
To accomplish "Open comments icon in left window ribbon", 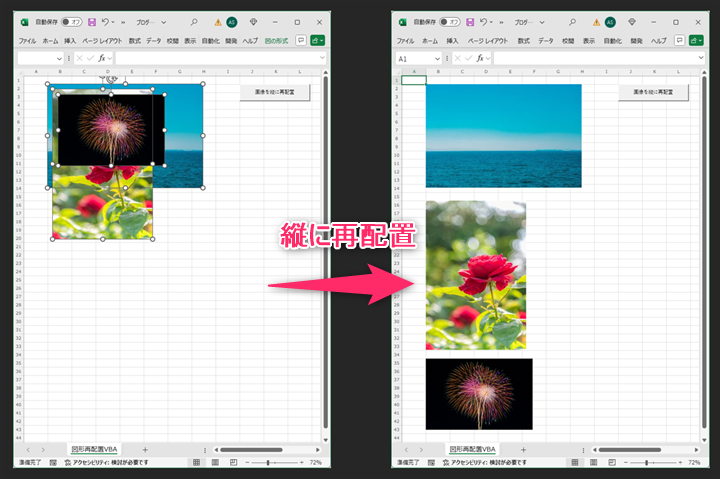I will 301,40.
